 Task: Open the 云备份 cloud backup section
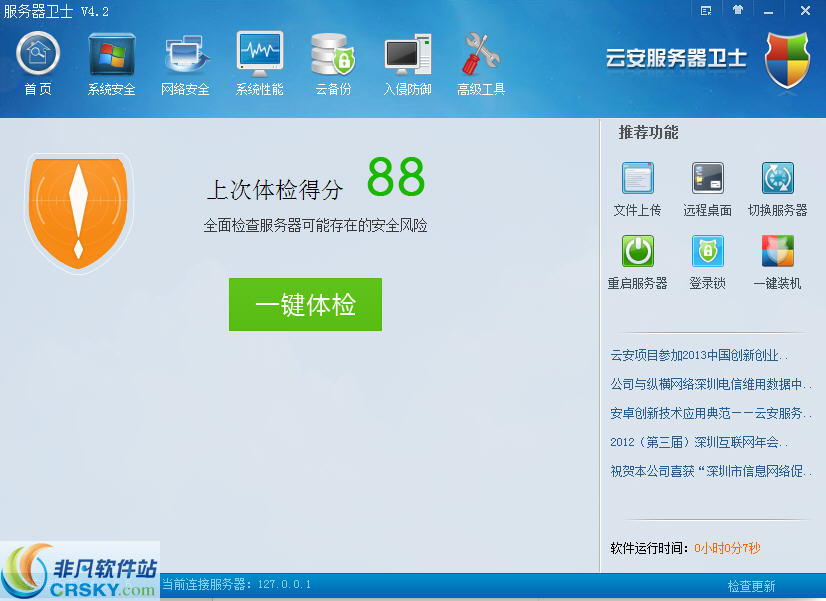333,64
